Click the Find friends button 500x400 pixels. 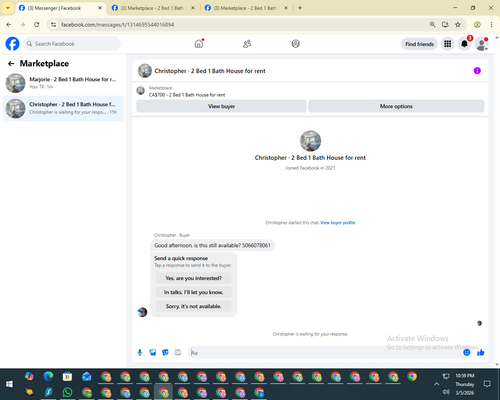(x=419, y=44)
